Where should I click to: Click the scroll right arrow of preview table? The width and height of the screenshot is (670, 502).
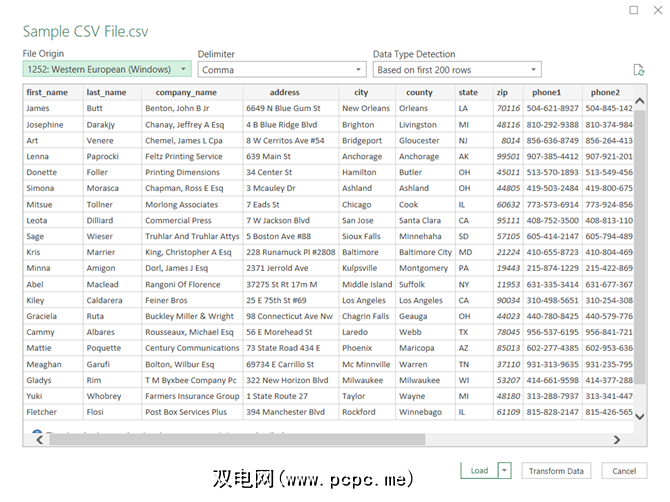point(617,440)
